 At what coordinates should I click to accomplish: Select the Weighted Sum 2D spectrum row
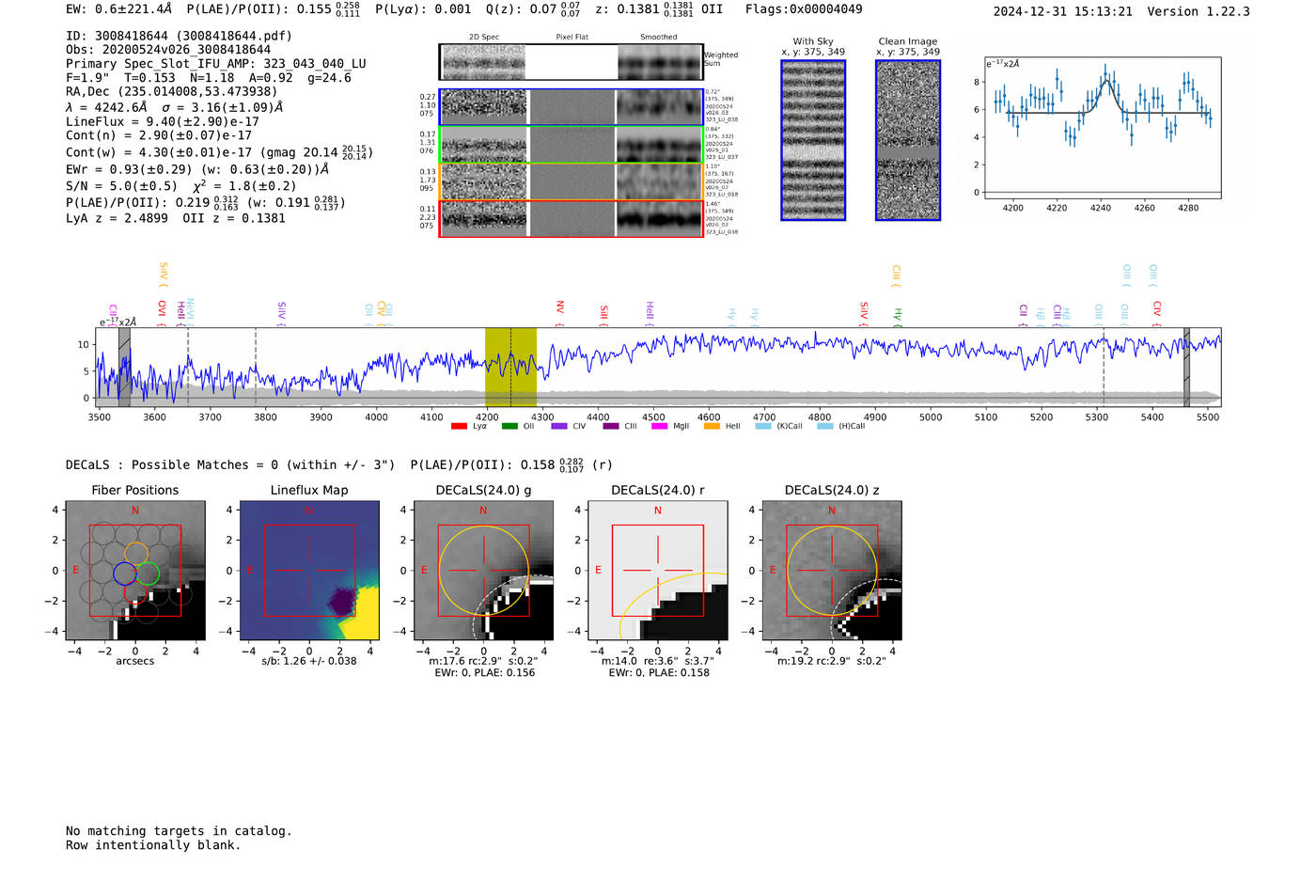pos(572,62)
